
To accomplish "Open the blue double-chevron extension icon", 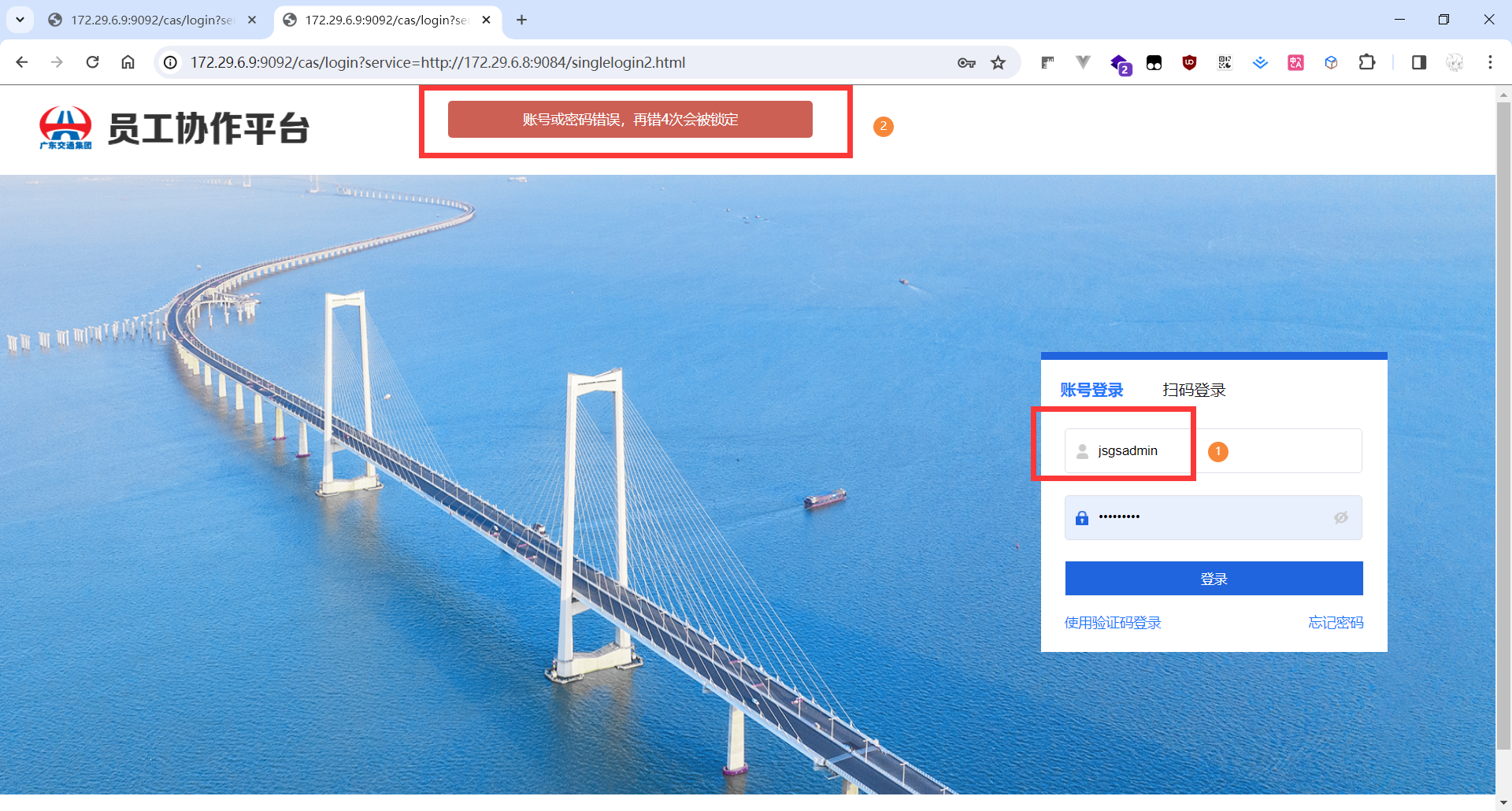I will [x=1260, y=63].
